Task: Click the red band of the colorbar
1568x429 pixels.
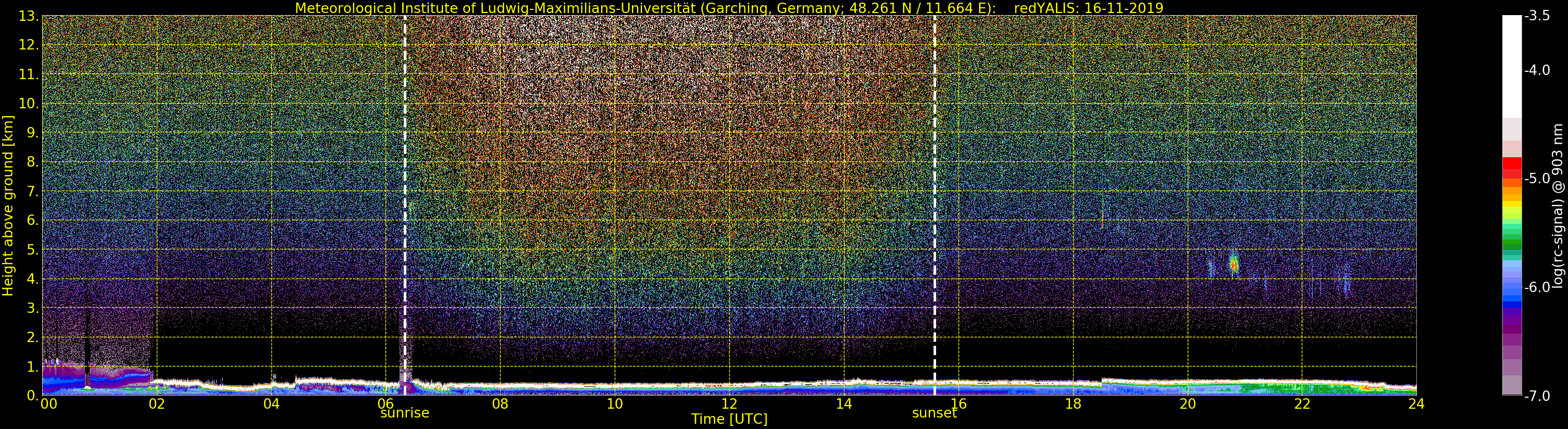Action: [x=1512, y=167]
